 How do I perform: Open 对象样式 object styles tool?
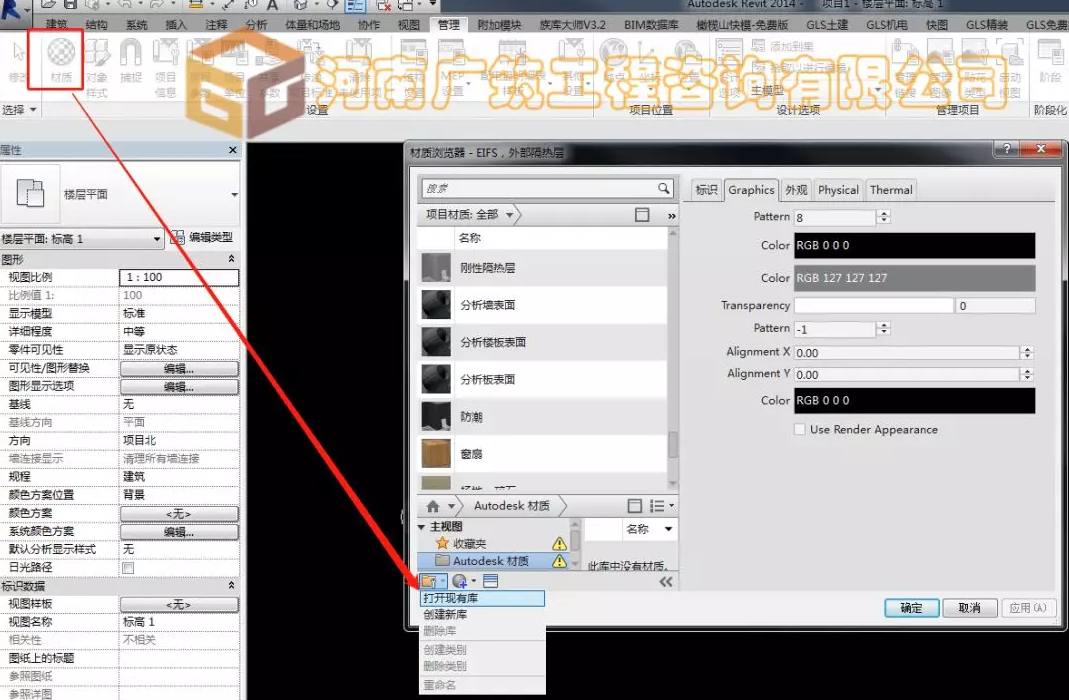point(97,67)
